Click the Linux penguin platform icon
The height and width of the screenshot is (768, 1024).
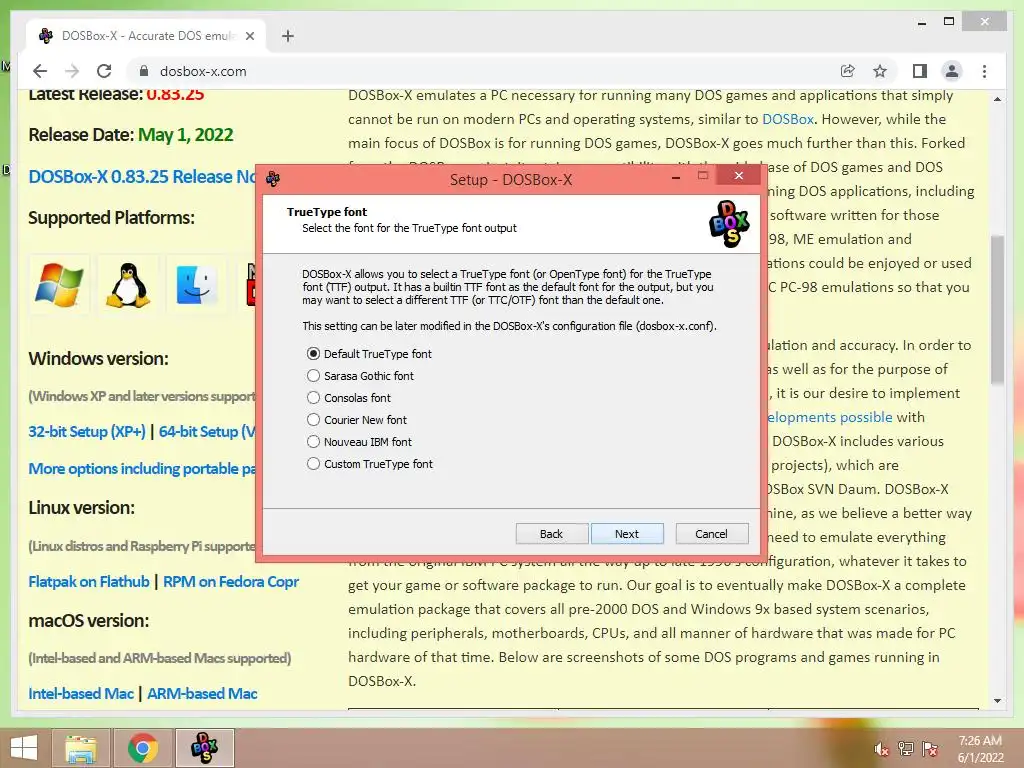[x=128, y=285]
